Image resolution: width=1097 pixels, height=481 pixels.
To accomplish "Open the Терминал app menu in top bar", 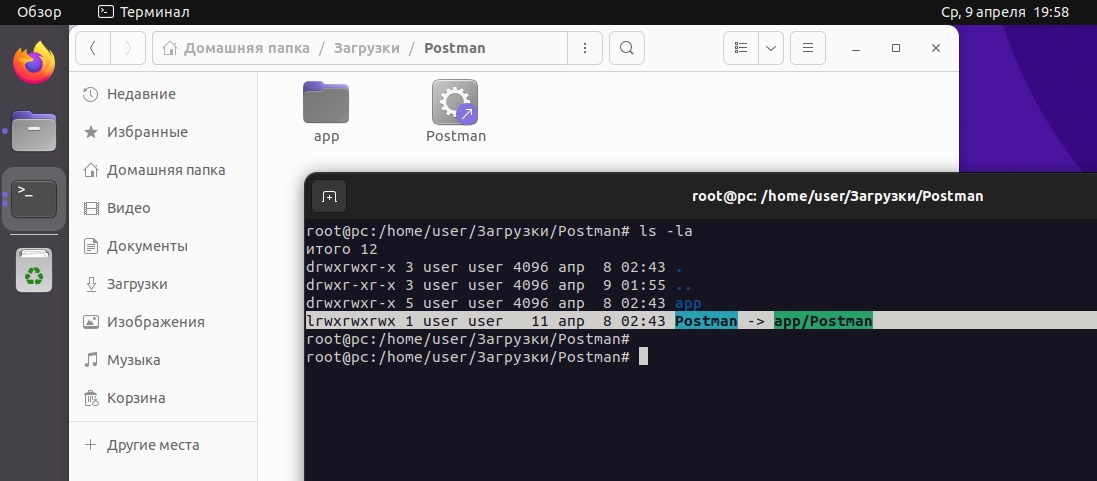I will coord(144,12).
